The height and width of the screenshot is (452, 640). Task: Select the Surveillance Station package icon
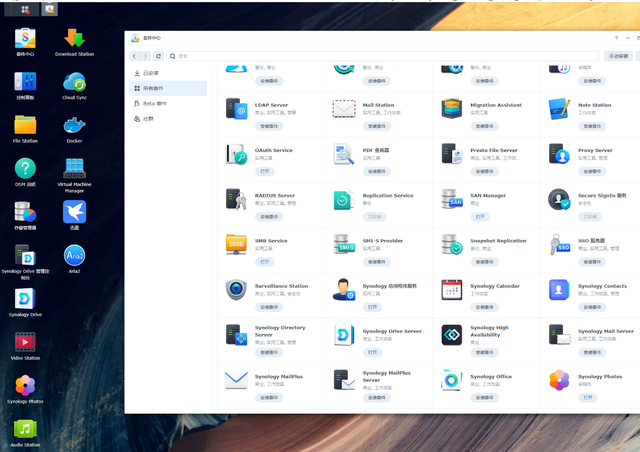[x=236, y=290]
